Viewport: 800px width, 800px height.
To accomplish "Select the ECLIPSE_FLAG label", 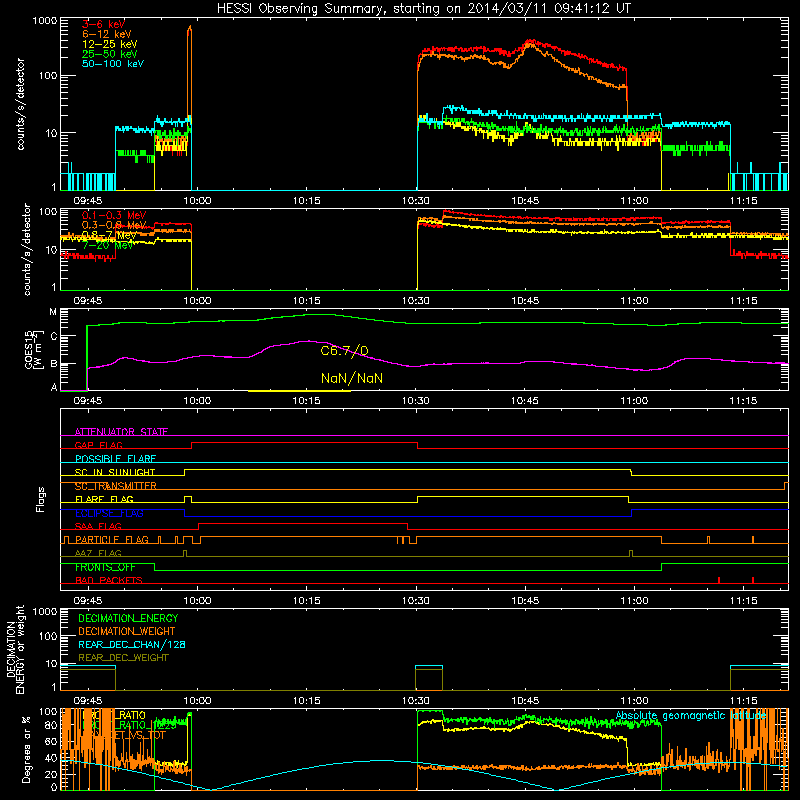I will (x=109, y=513).
